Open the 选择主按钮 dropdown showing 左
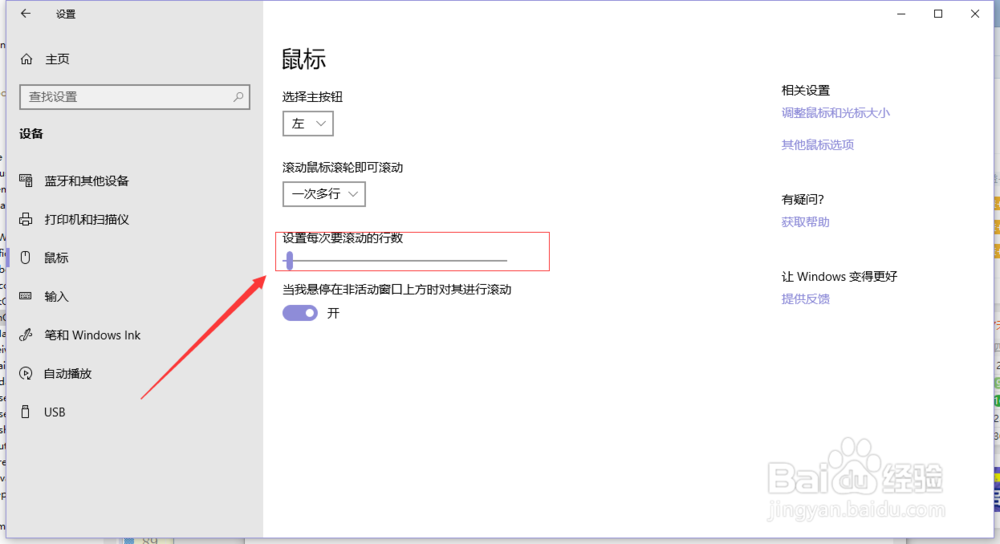 308,124
